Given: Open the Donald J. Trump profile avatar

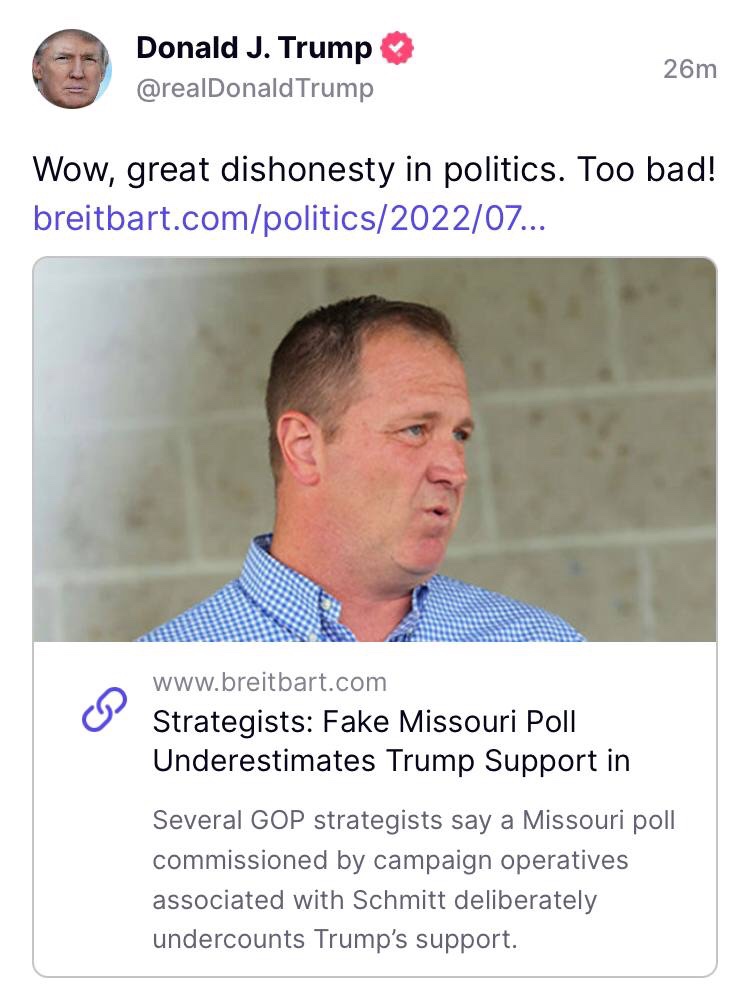Looking at the screenshot, I should 72,68.
